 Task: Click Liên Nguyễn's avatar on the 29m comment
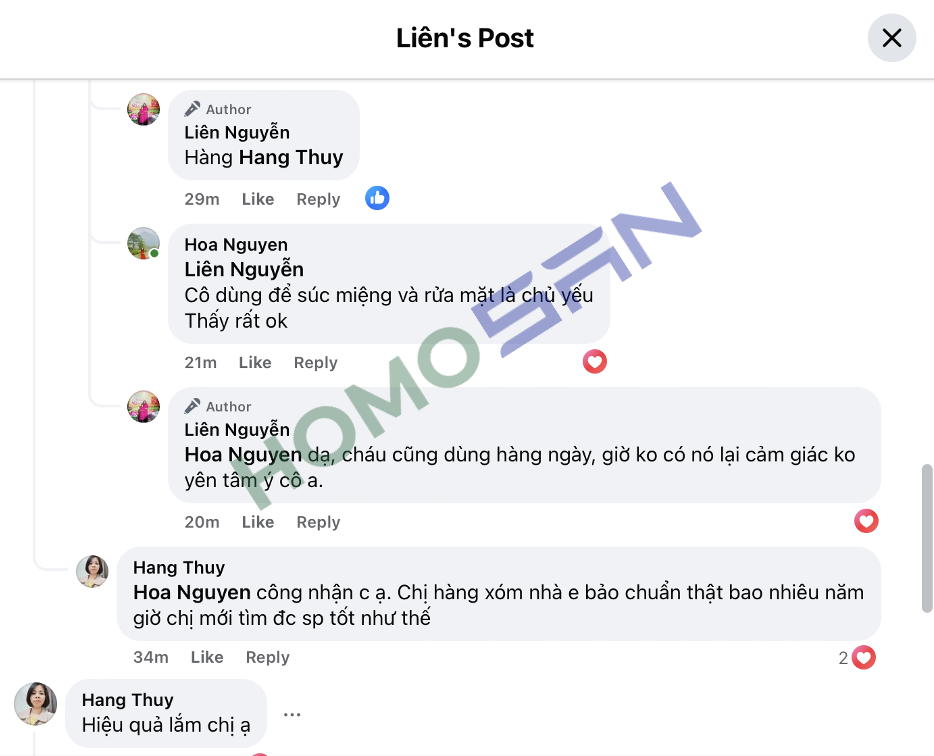tap(144, 109)
